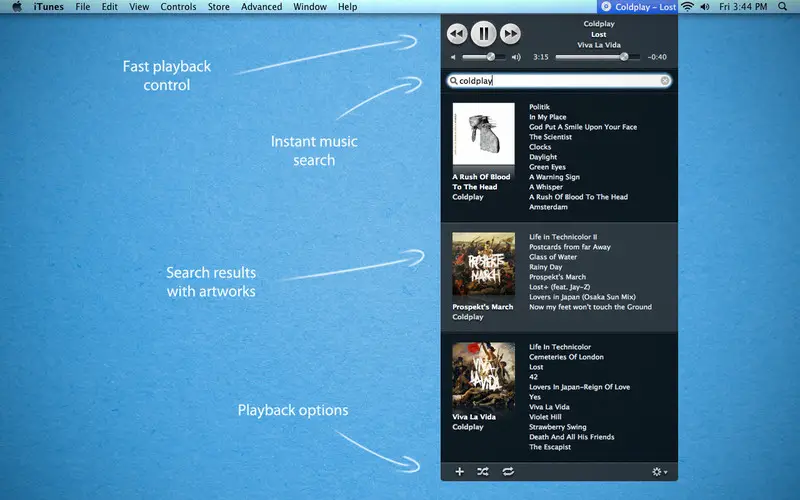800x500 pixels.
Task: Click the rewind previous track button
Action: click(457, 34)
